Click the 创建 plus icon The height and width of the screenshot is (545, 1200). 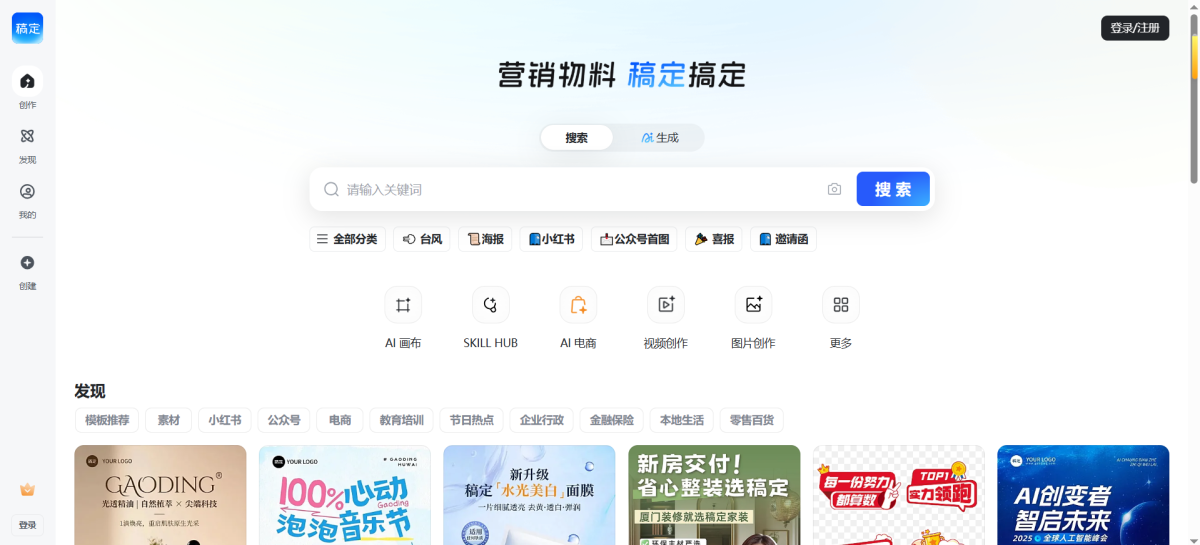coord(27,263)
